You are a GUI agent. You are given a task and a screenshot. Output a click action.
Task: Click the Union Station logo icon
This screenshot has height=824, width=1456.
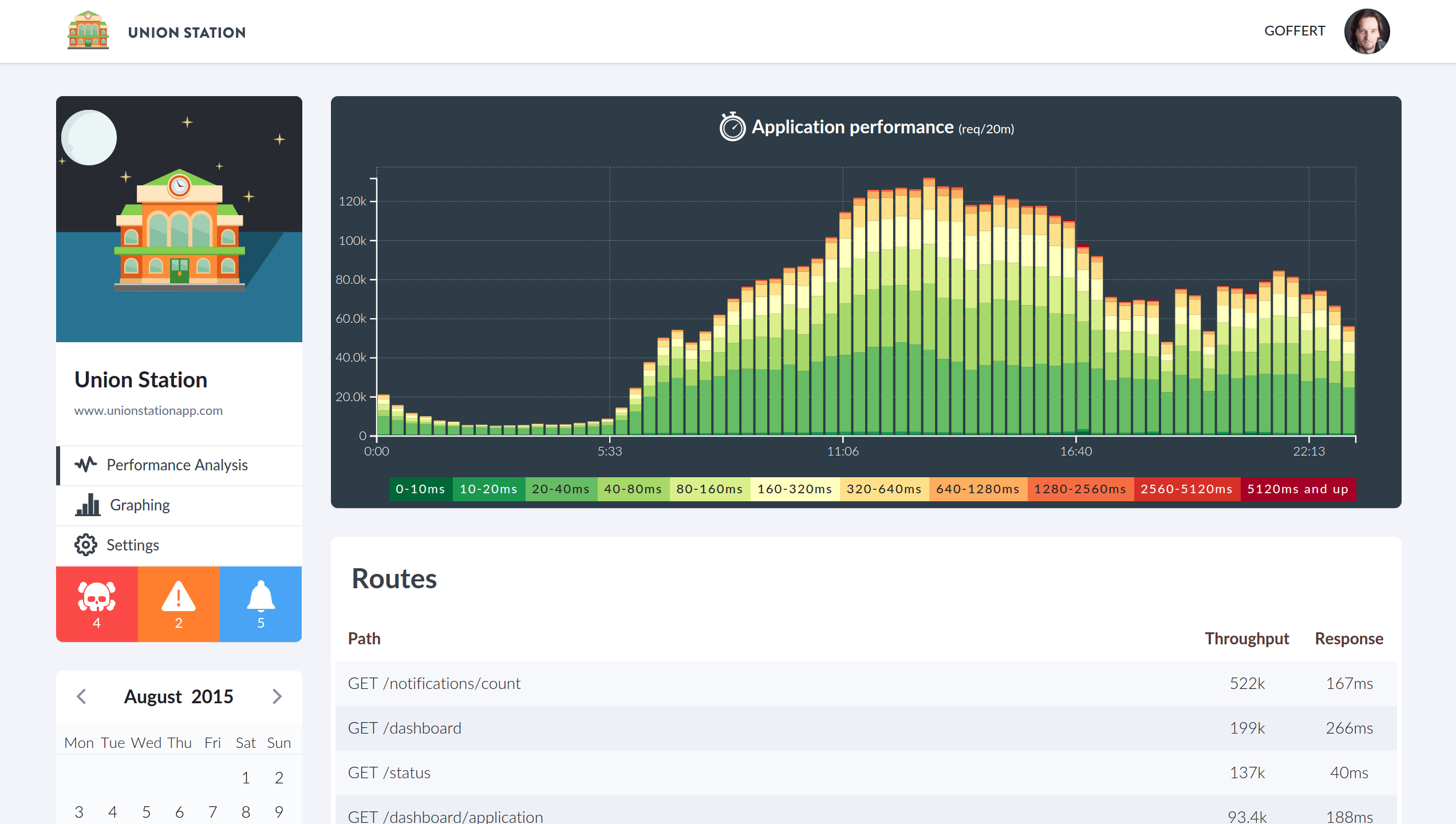pyautogui.click(x=86, y=31)
